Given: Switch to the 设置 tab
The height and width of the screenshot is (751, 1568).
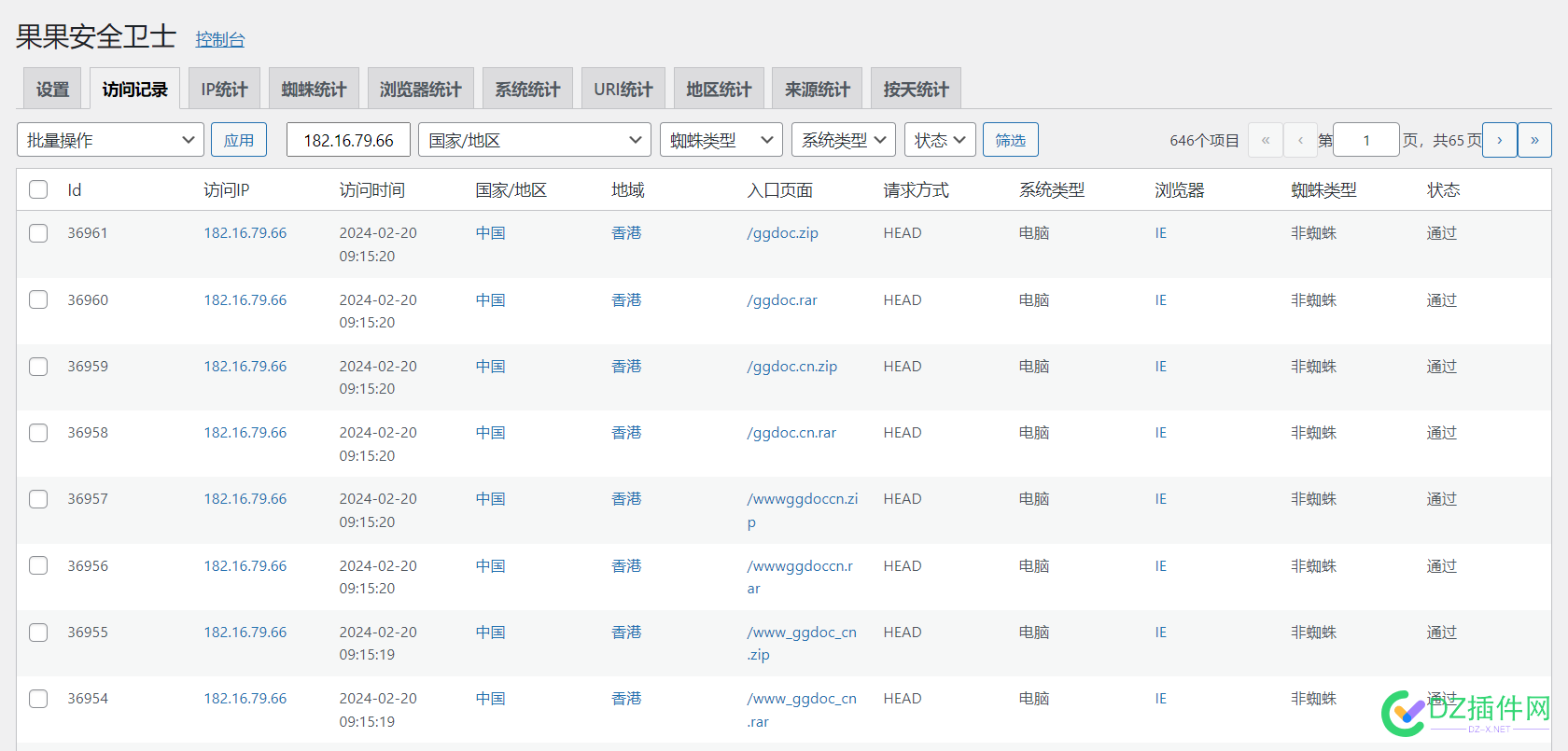Looking at the screenshot, I should point(52,89).
